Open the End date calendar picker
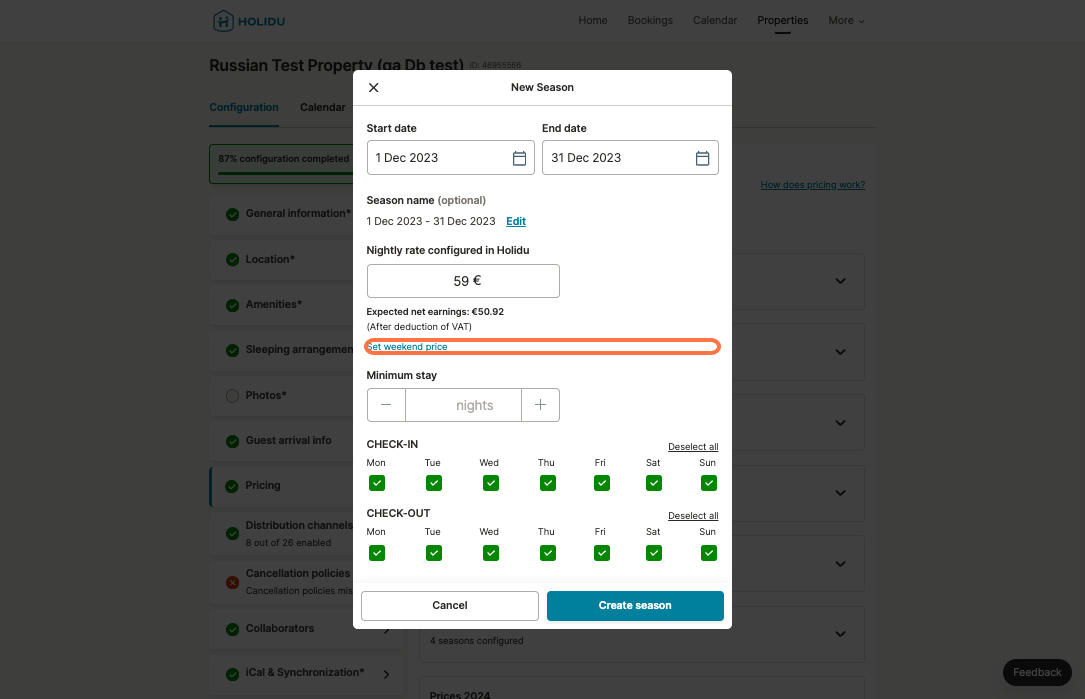 [702, 158]
